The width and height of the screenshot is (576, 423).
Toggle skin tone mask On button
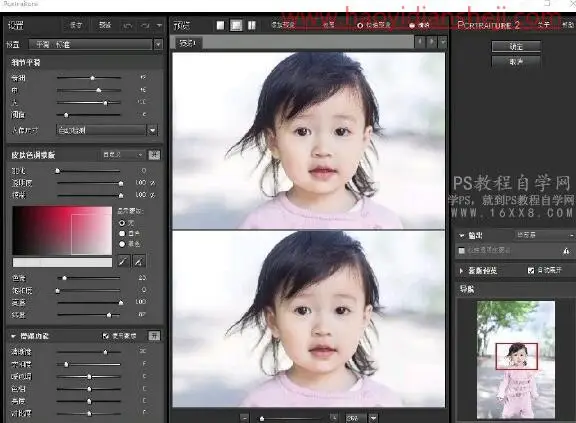pos(154,155)
